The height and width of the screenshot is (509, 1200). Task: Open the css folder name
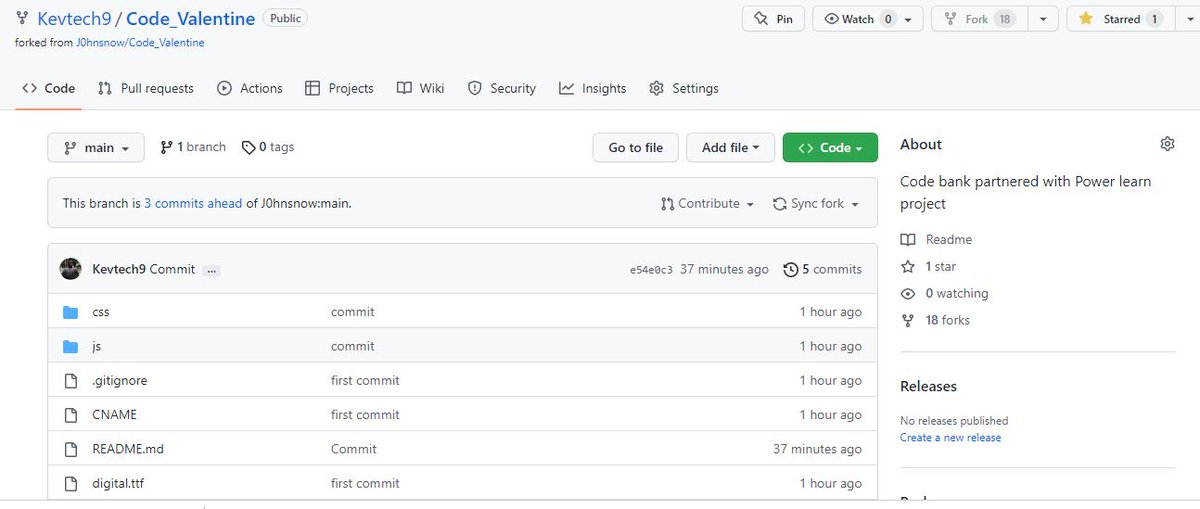point(100,312)
